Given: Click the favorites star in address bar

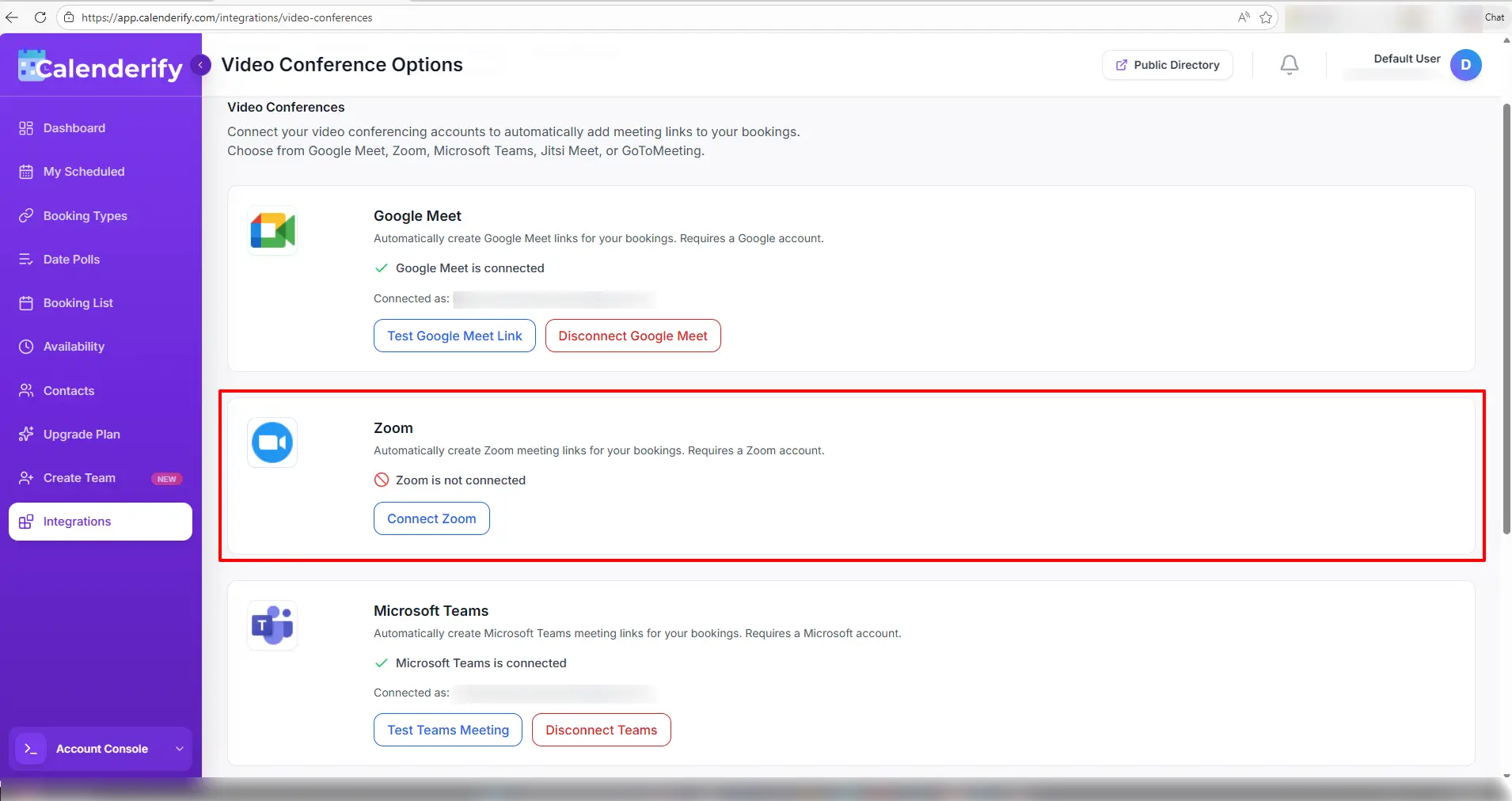Looking at the screenshot, I should [x=1265, y=17].
